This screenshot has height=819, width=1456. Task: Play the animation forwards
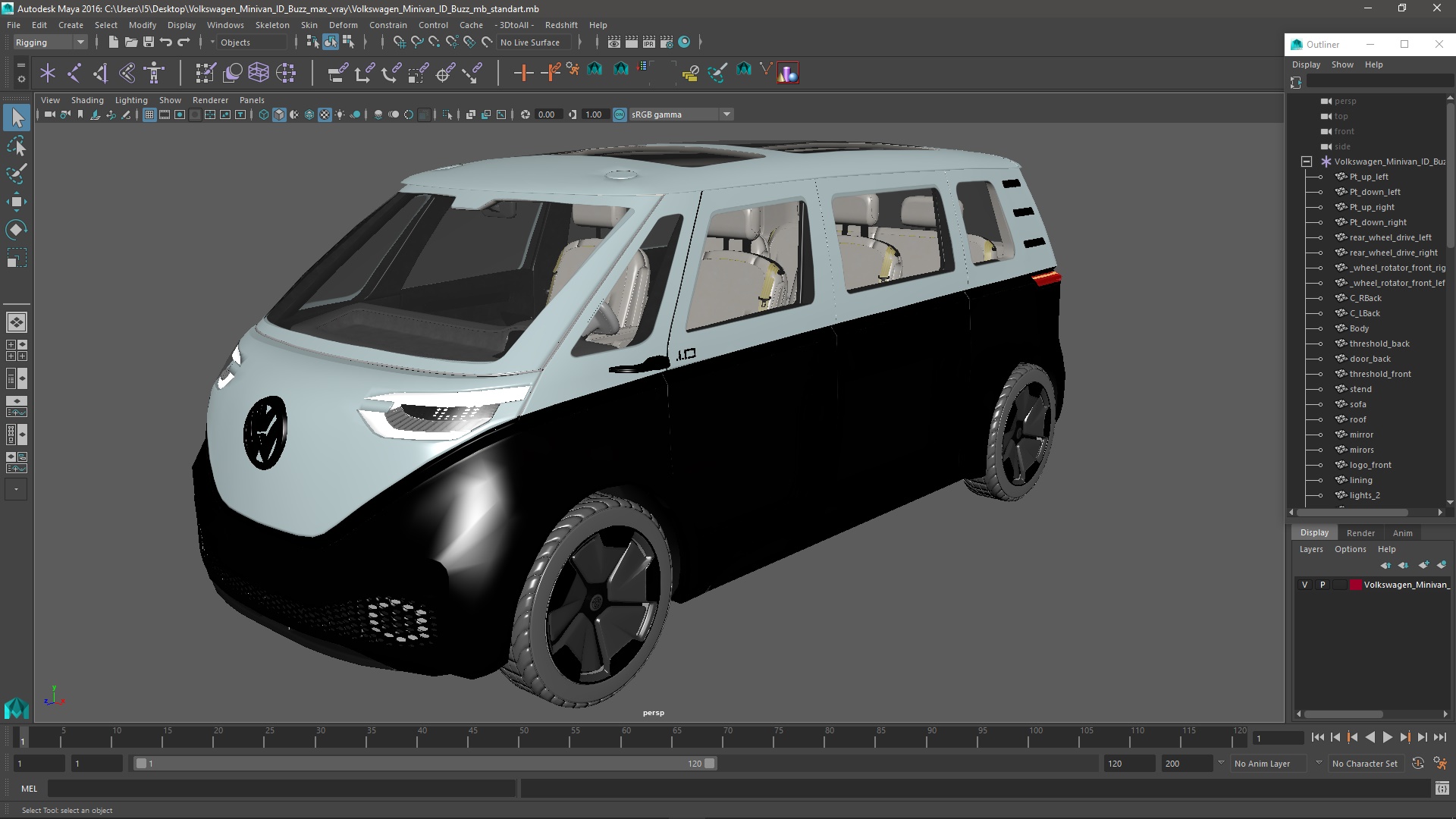(1387, 737)
